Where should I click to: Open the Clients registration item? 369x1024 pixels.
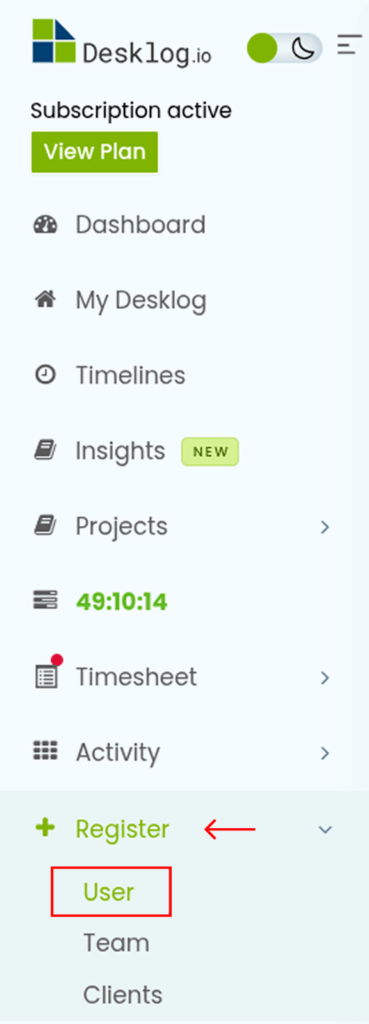pos(123,995)
